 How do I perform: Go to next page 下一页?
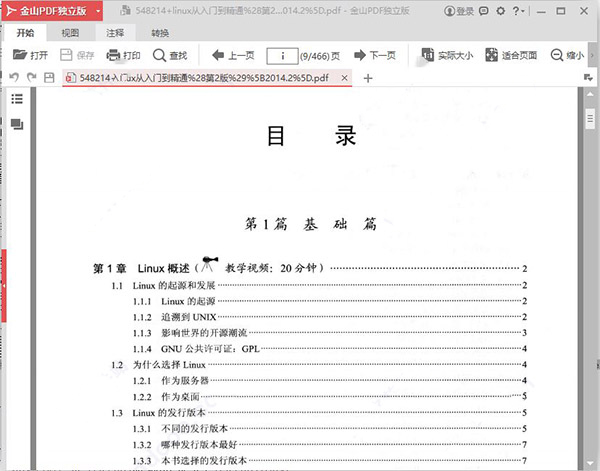point(375,55)
